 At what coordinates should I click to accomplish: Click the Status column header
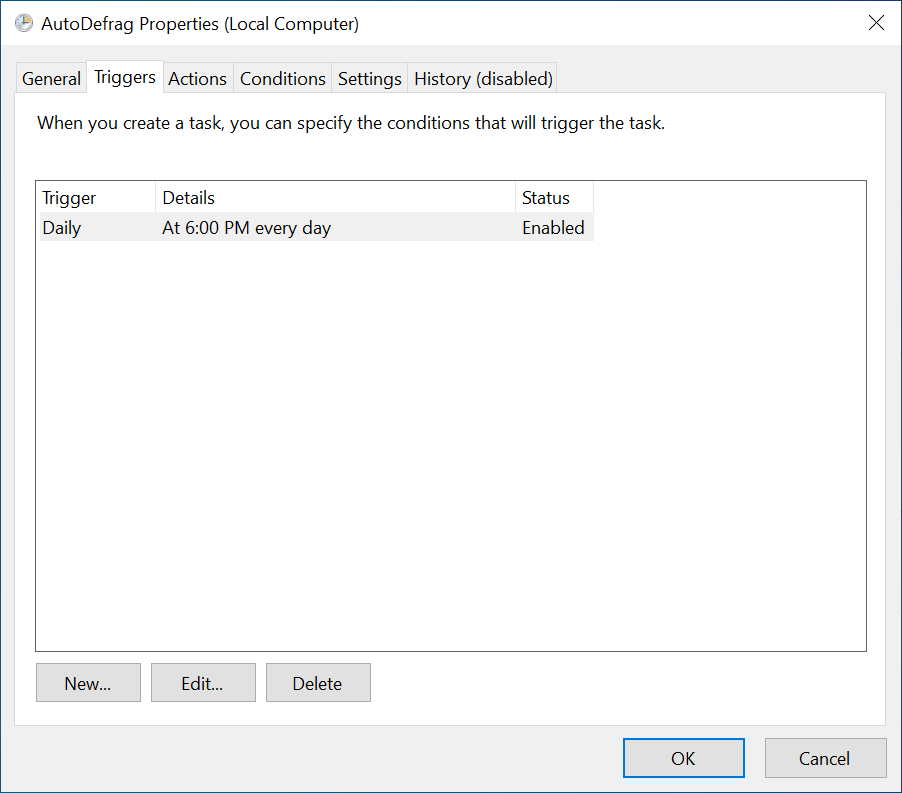554,198
